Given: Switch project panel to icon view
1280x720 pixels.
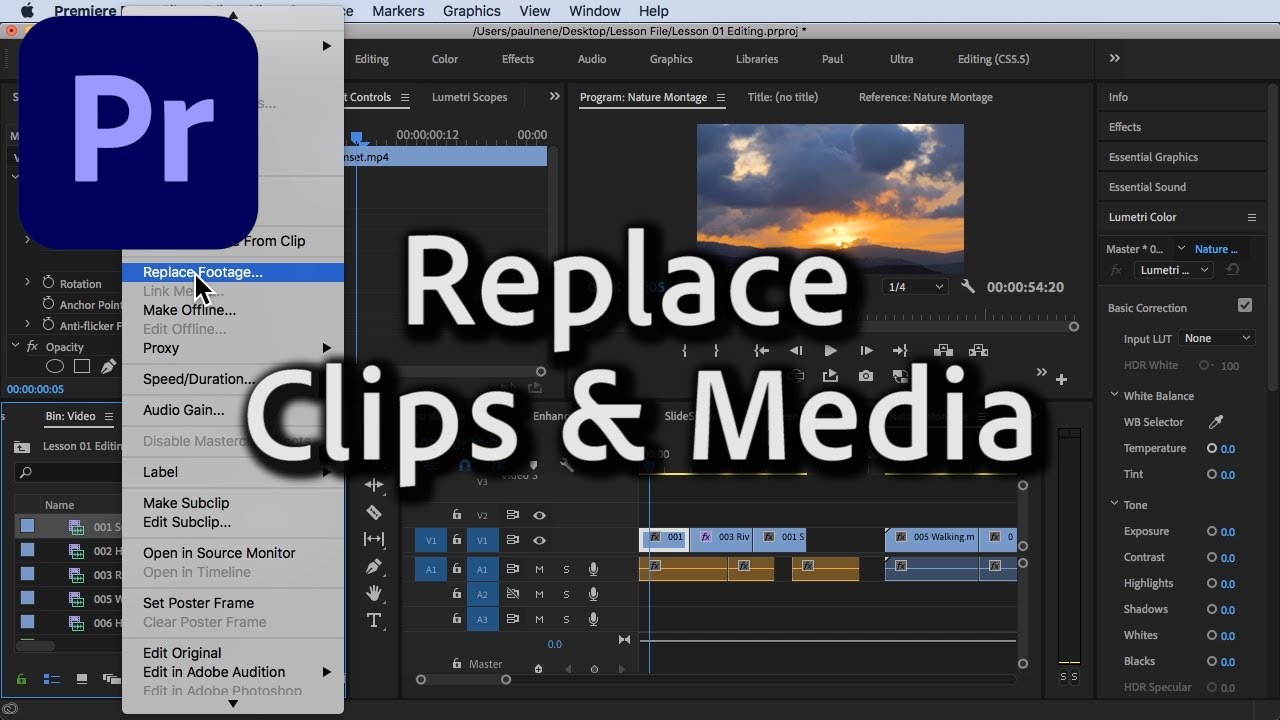Looking at the screenshot, I should pyautogui.click(x=82, y=679).
